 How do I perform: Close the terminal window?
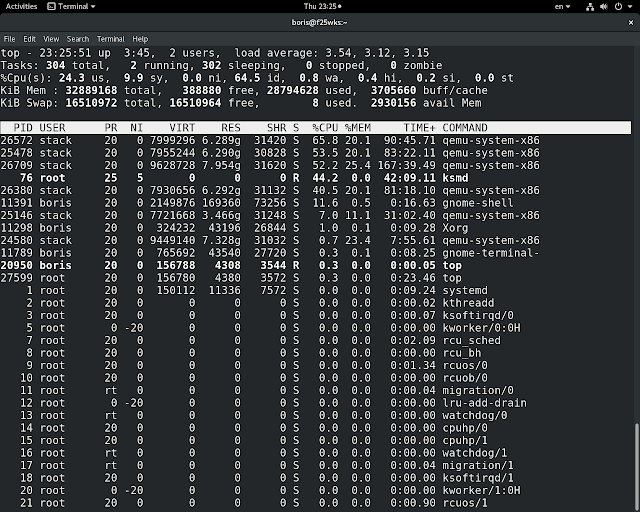(630, 22)
